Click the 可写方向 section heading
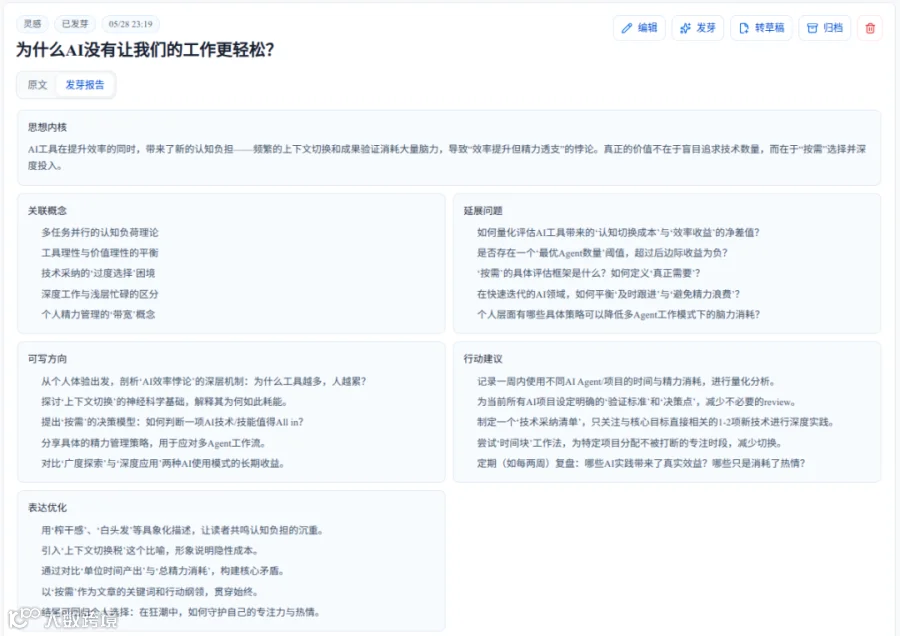Screen dimensions: 900x636 tap(48, 359)
